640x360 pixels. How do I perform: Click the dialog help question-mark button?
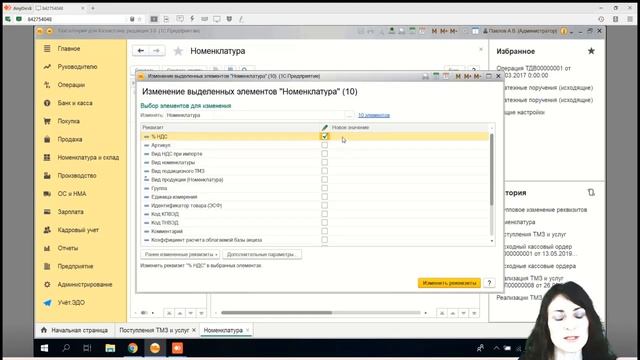[489, 283]
